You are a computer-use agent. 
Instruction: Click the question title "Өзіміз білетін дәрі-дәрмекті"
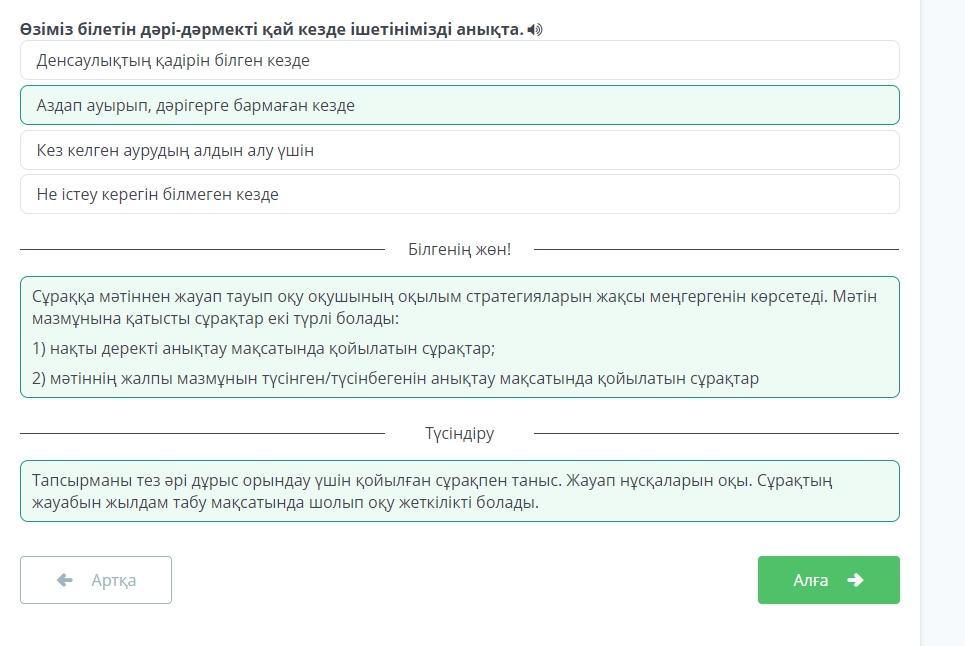[x=272, y=30]
